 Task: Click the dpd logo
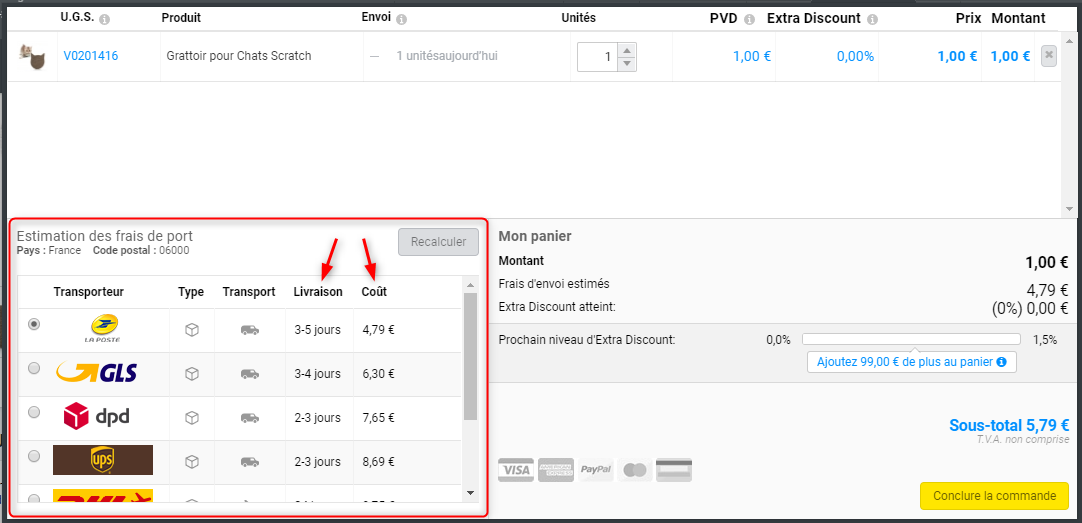[x=96, y=417]
